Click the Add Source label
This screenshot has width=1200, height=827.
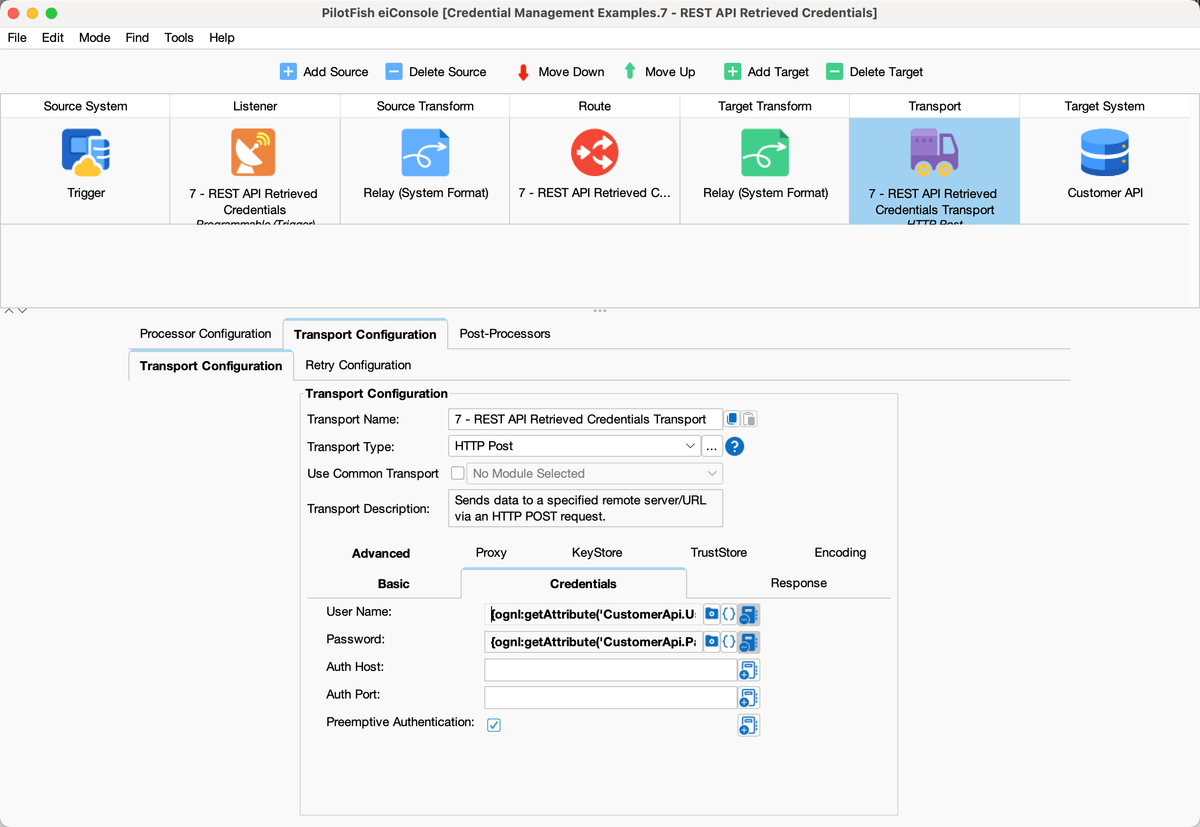[336, 72]
